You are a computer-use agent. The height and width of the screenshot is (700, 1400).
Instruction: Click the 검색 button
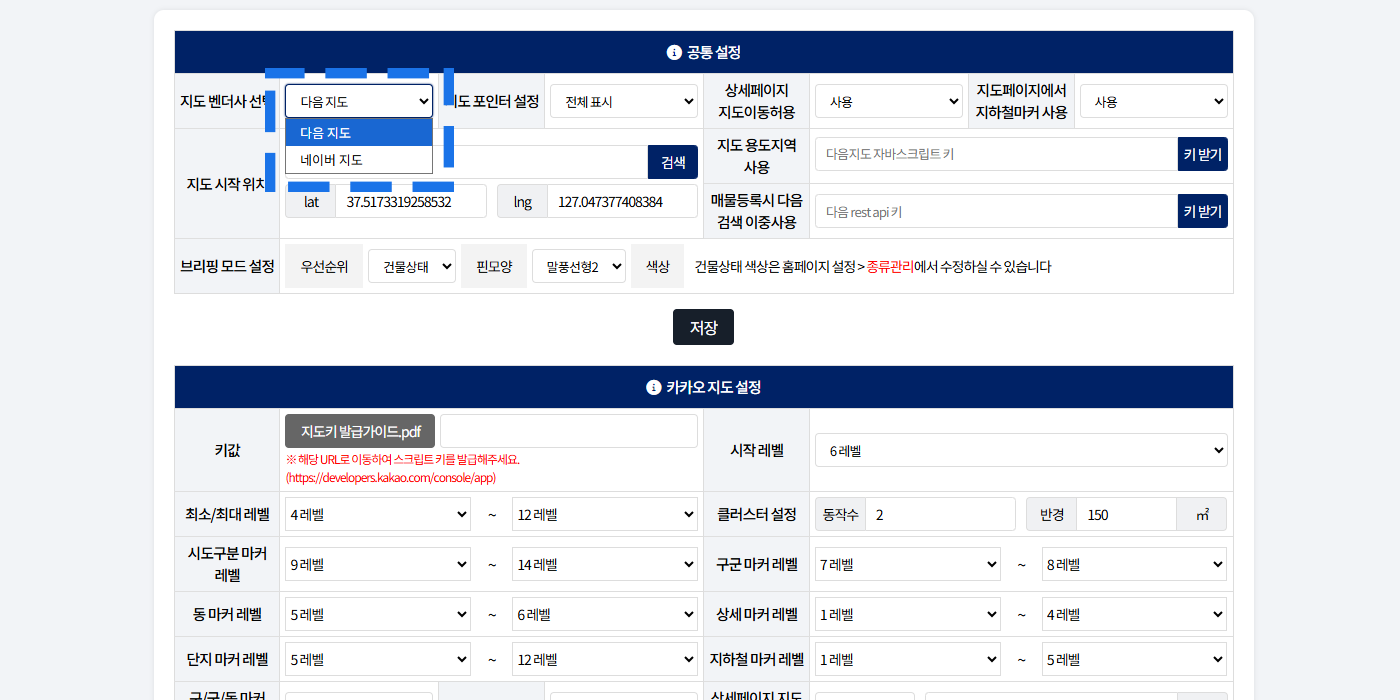tap(673, 162)
